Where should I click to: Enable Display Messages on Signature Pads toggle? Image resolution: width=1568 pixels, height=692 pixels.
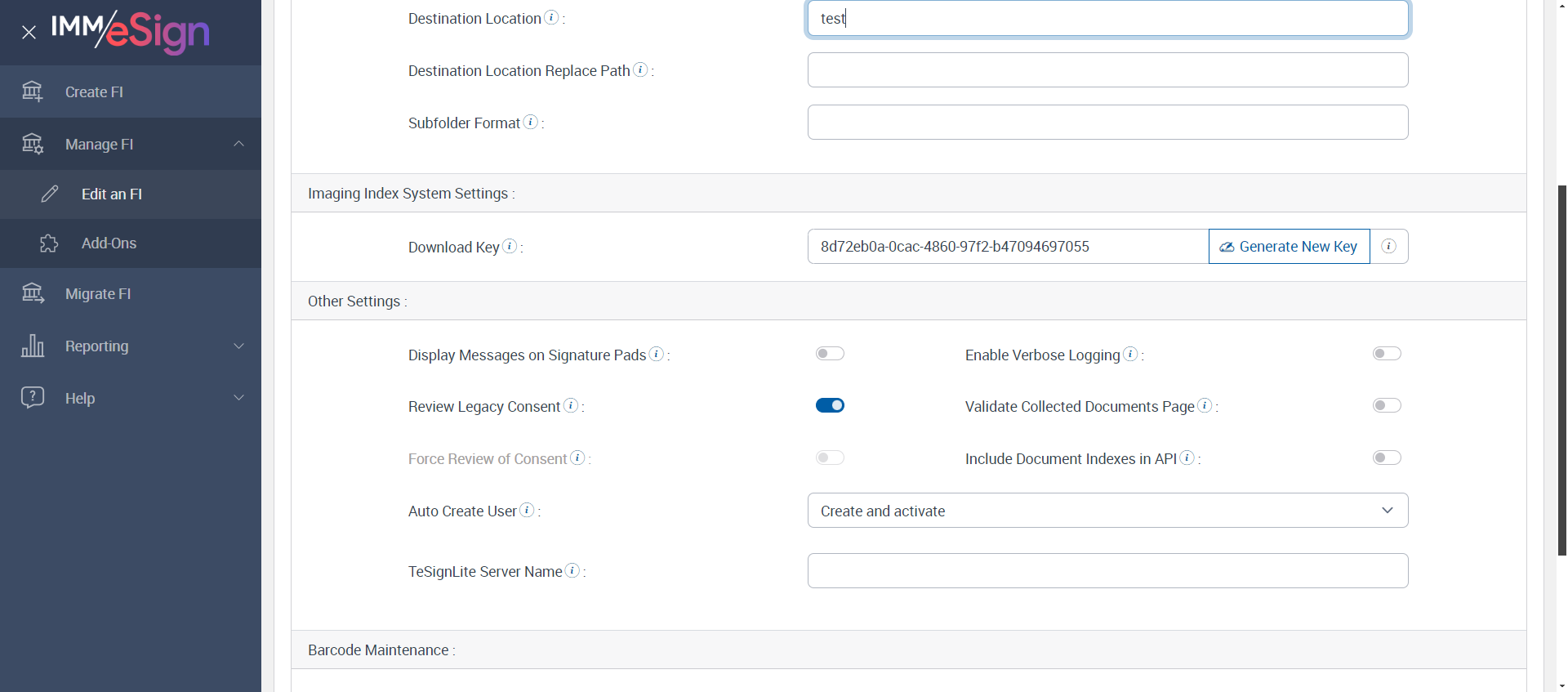[x=830, y=354]
